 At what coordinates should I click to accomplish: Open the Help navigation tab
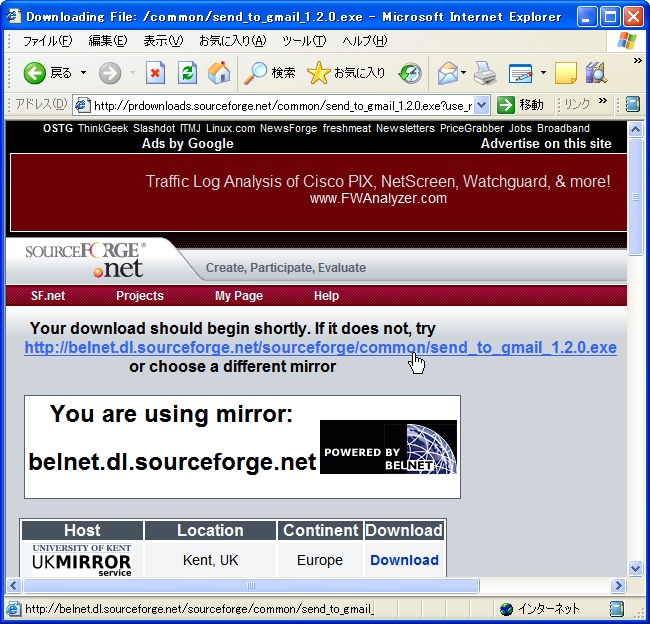click(x=326, y=296)
